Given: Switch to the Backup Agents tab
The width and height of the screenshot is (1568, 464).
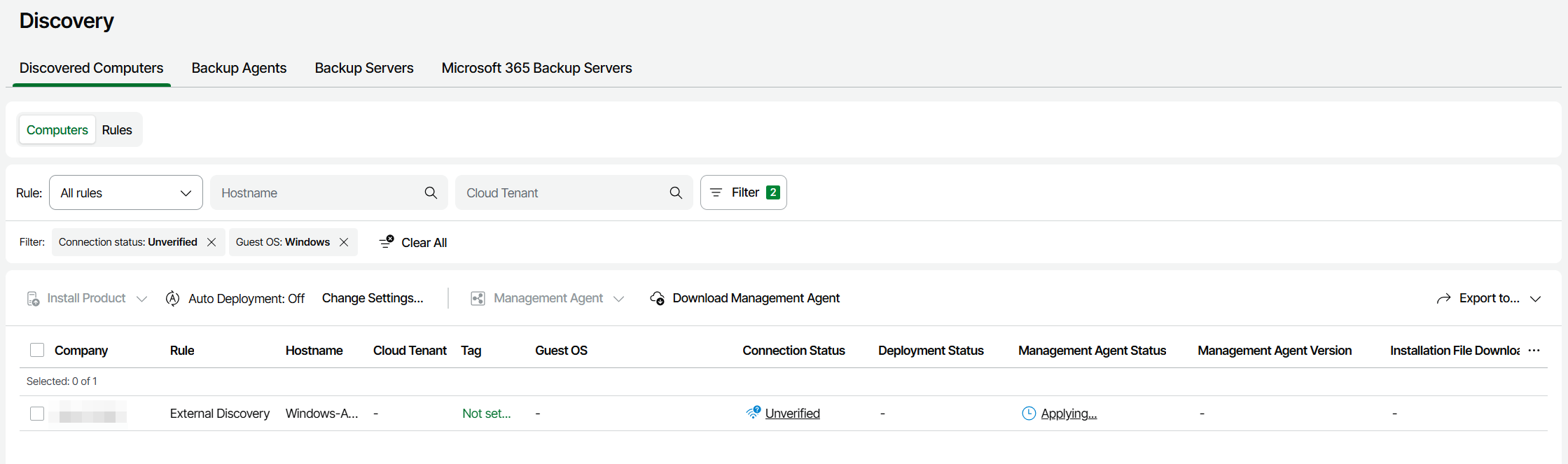Looking at the screenshot, I should 239,68.
